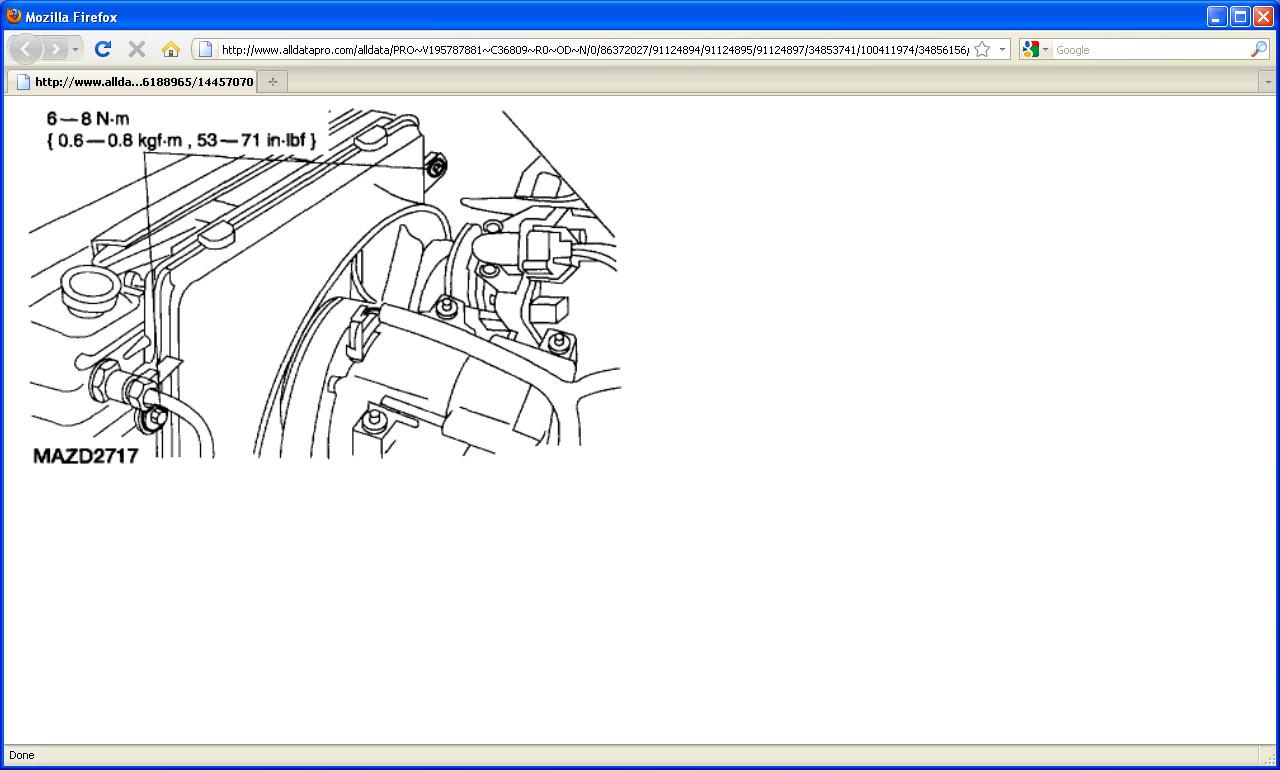Stop loading the page

click(137, 49)
